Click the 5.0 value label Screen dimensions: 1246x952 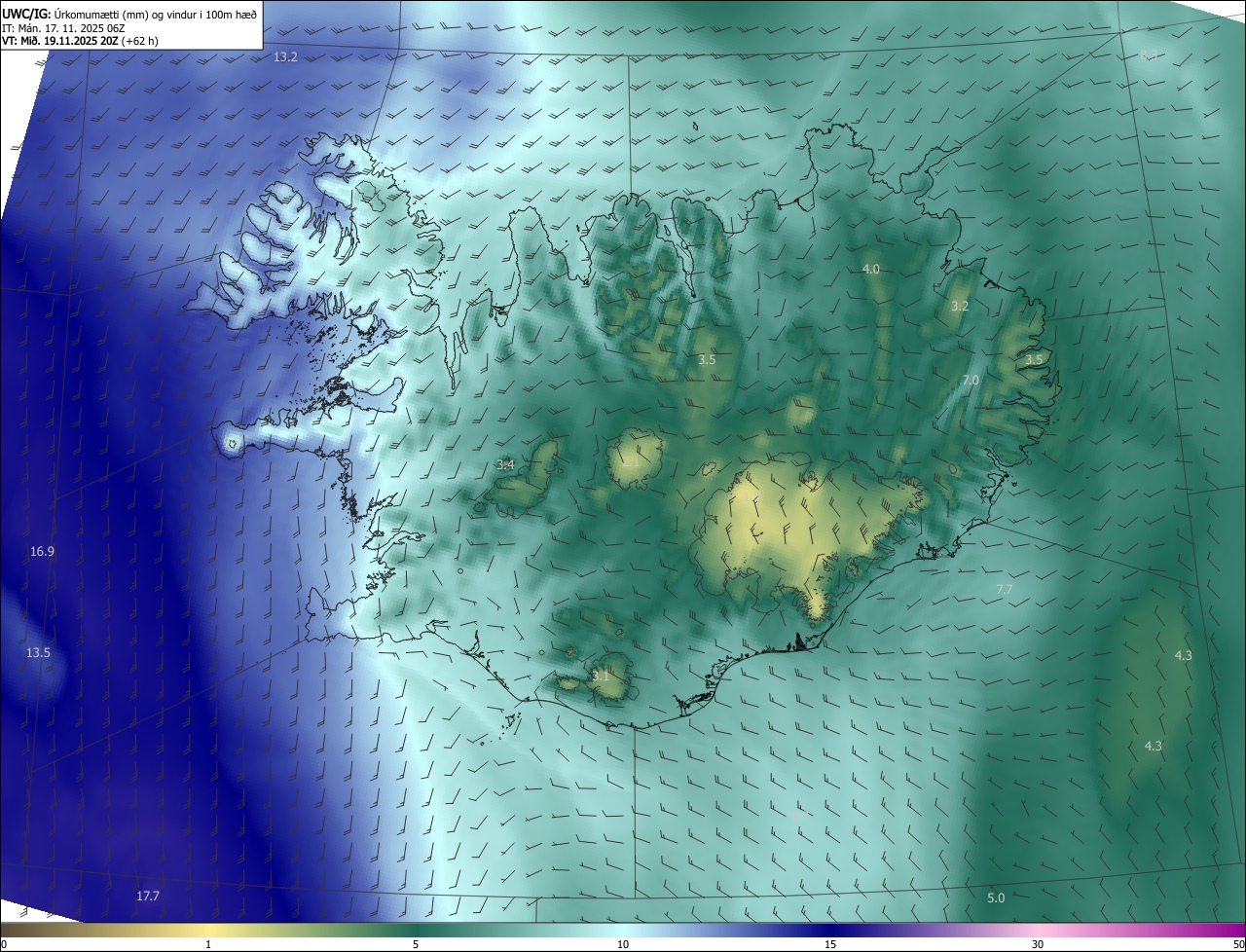point(996,898)
